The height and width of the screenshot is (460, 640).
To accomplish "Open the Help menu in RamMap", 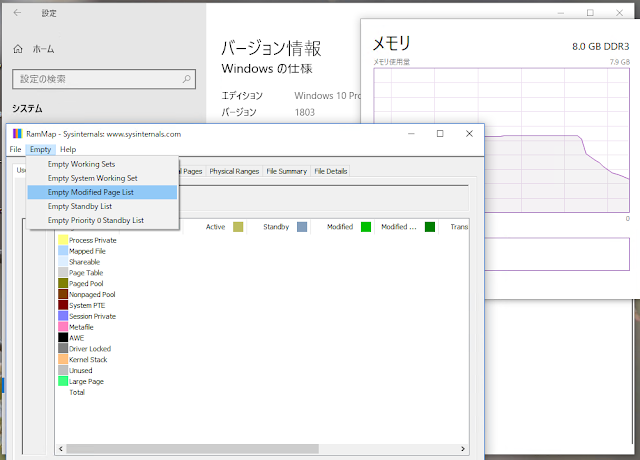I will (x=68, y=149).
